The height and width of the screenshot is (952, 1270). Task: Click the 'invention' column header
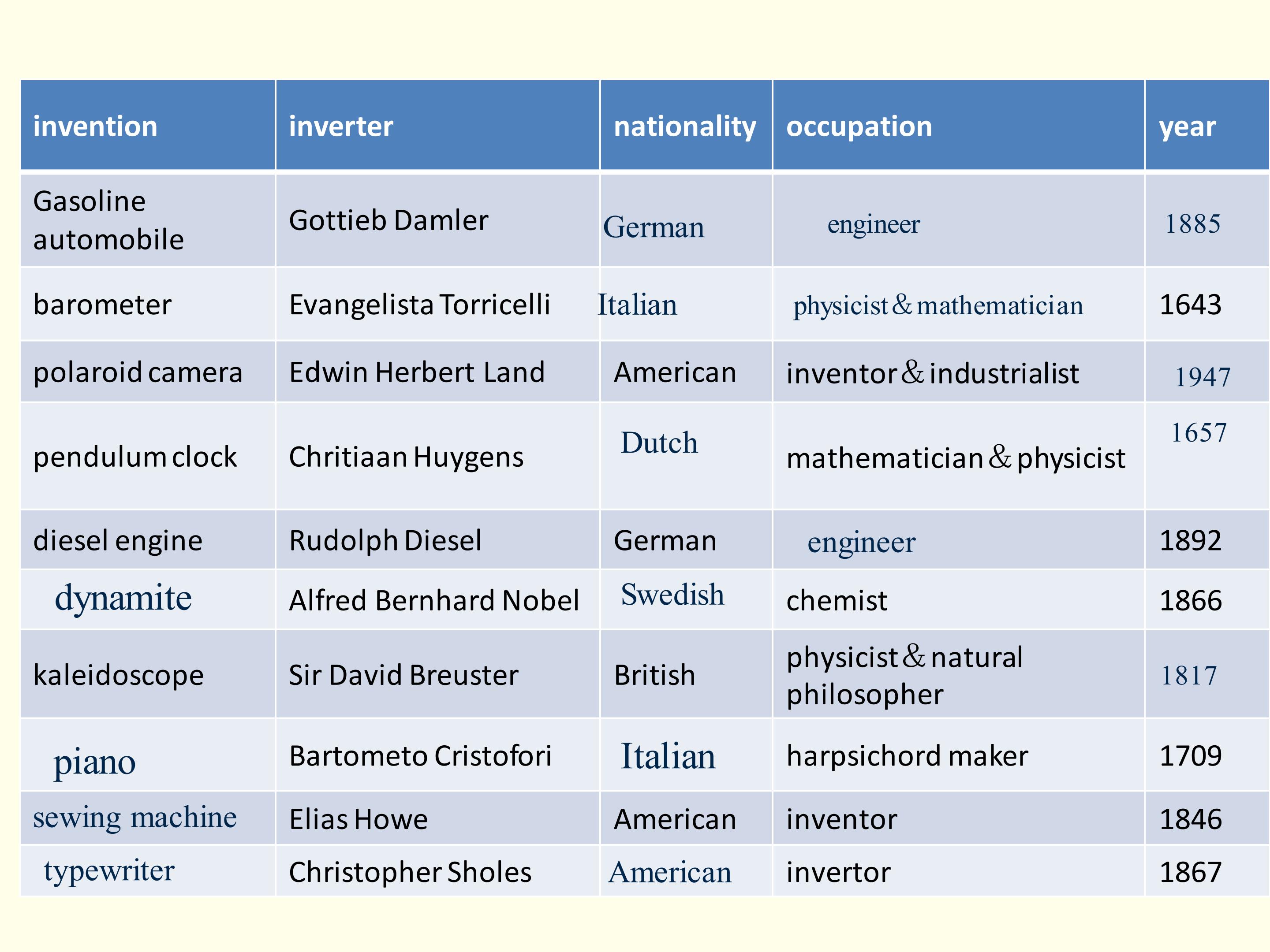[95, 126]
